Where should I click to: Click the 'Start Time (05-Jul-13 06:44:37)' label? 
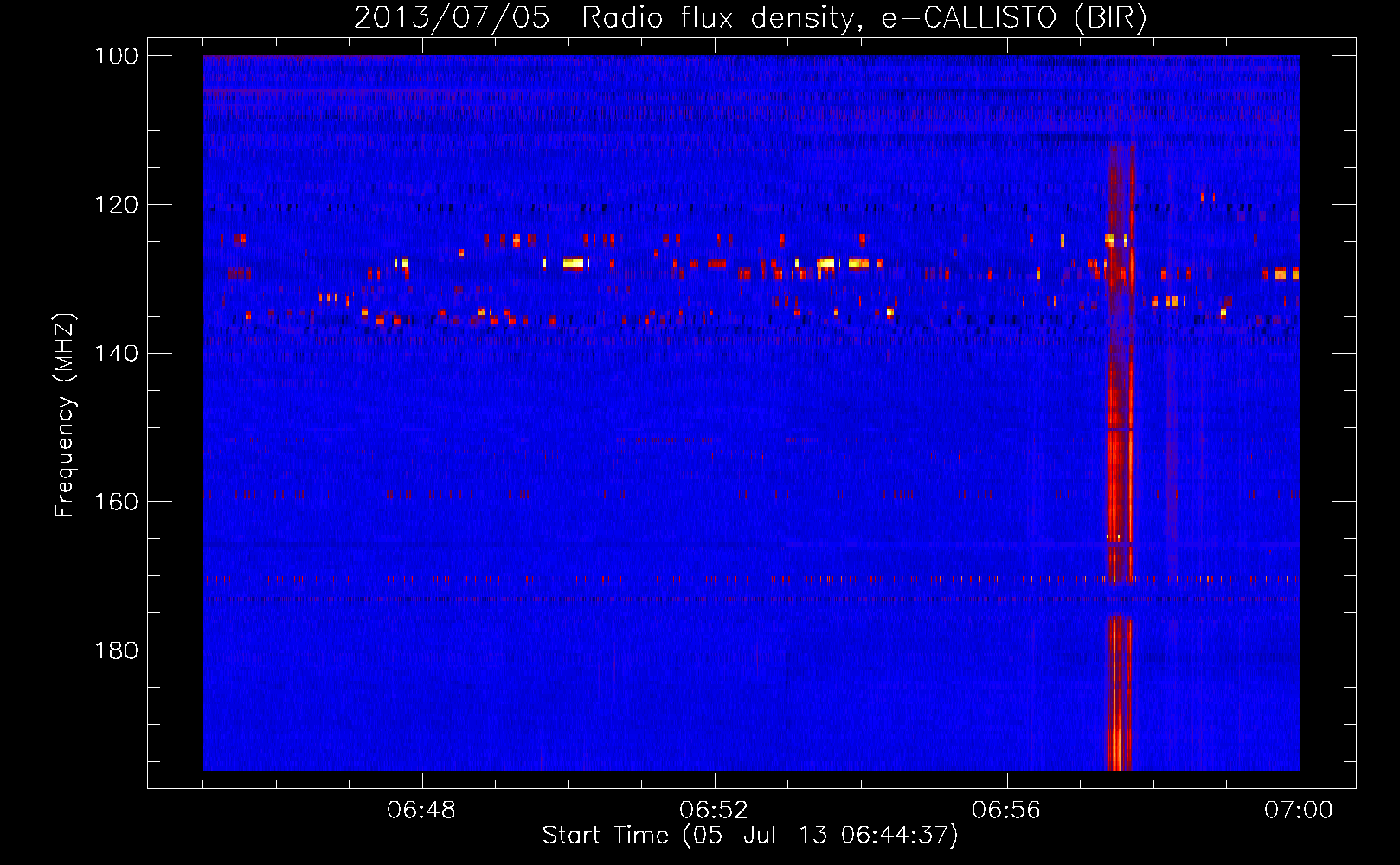(x=750, y=836)
